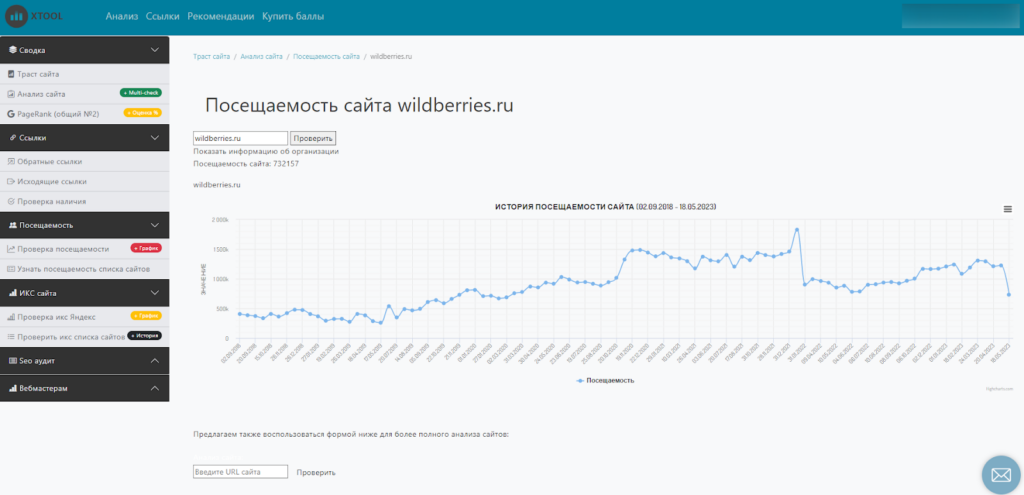Click the Проверить икс списка сайтов list icon

(10, 337)
